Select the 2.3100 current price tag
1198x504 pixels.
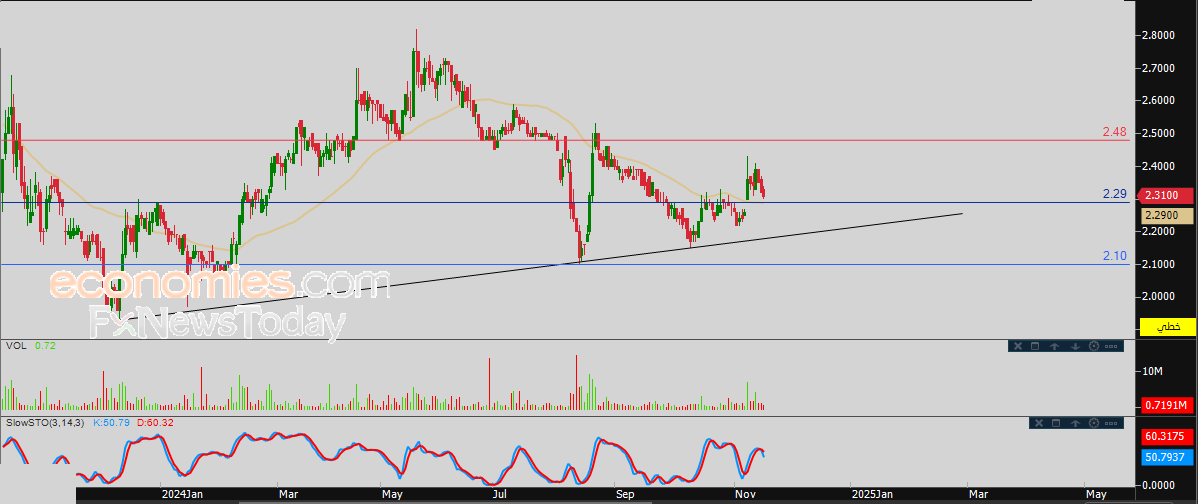pos(1167,196)
